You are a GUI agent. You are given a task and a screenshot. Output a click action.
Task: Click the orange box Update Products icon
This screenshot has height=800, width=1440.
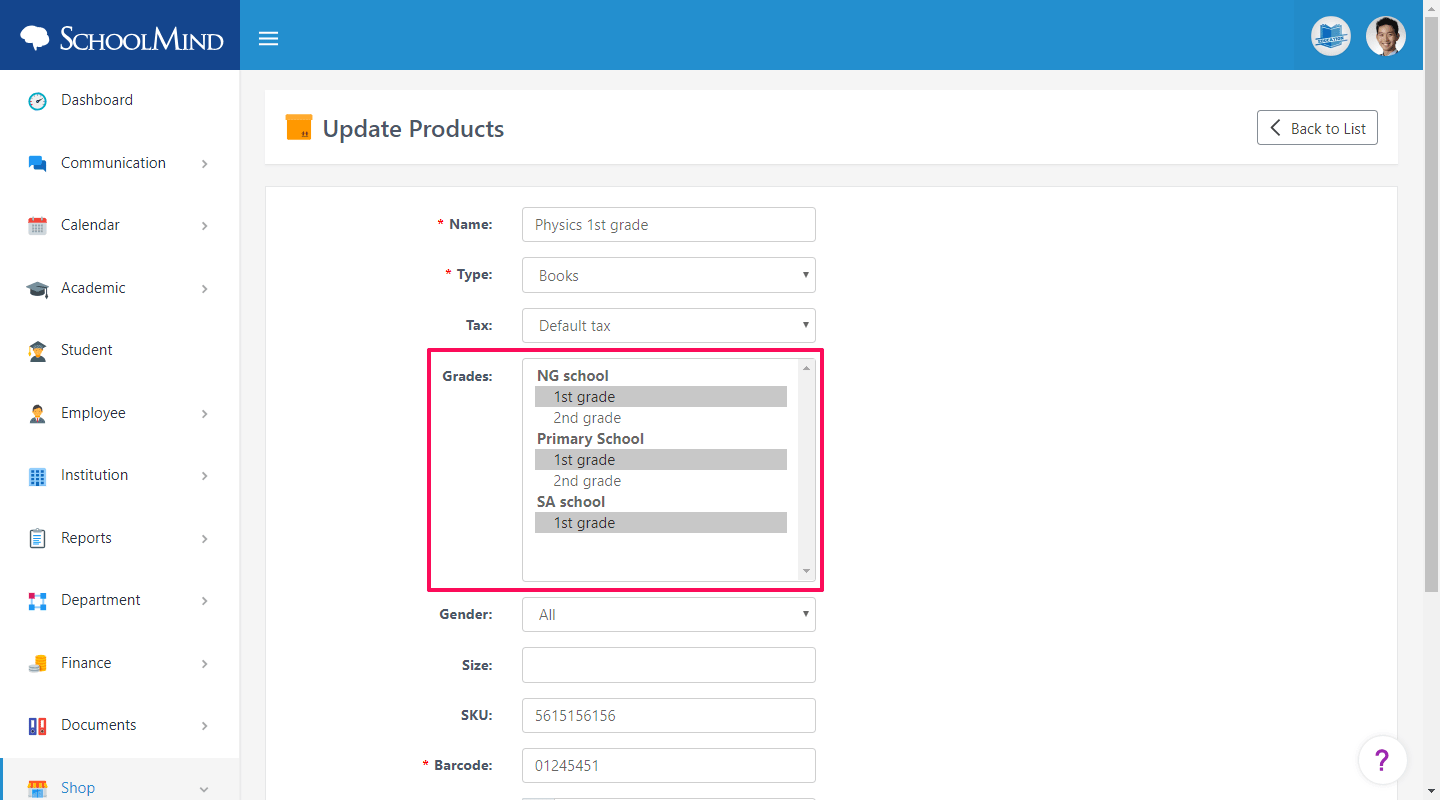point(298,127)
